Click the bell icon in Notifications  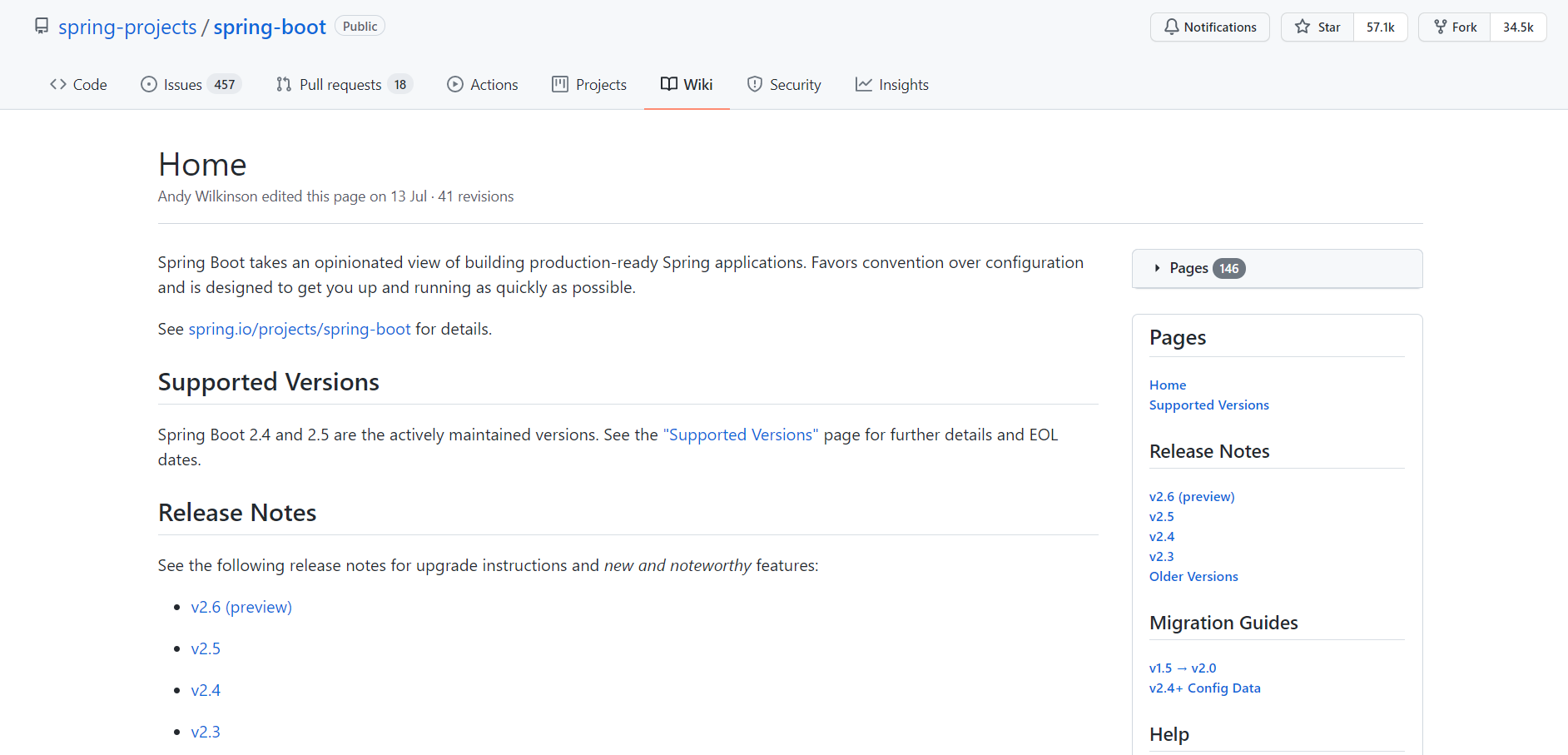pos(1171,27)
